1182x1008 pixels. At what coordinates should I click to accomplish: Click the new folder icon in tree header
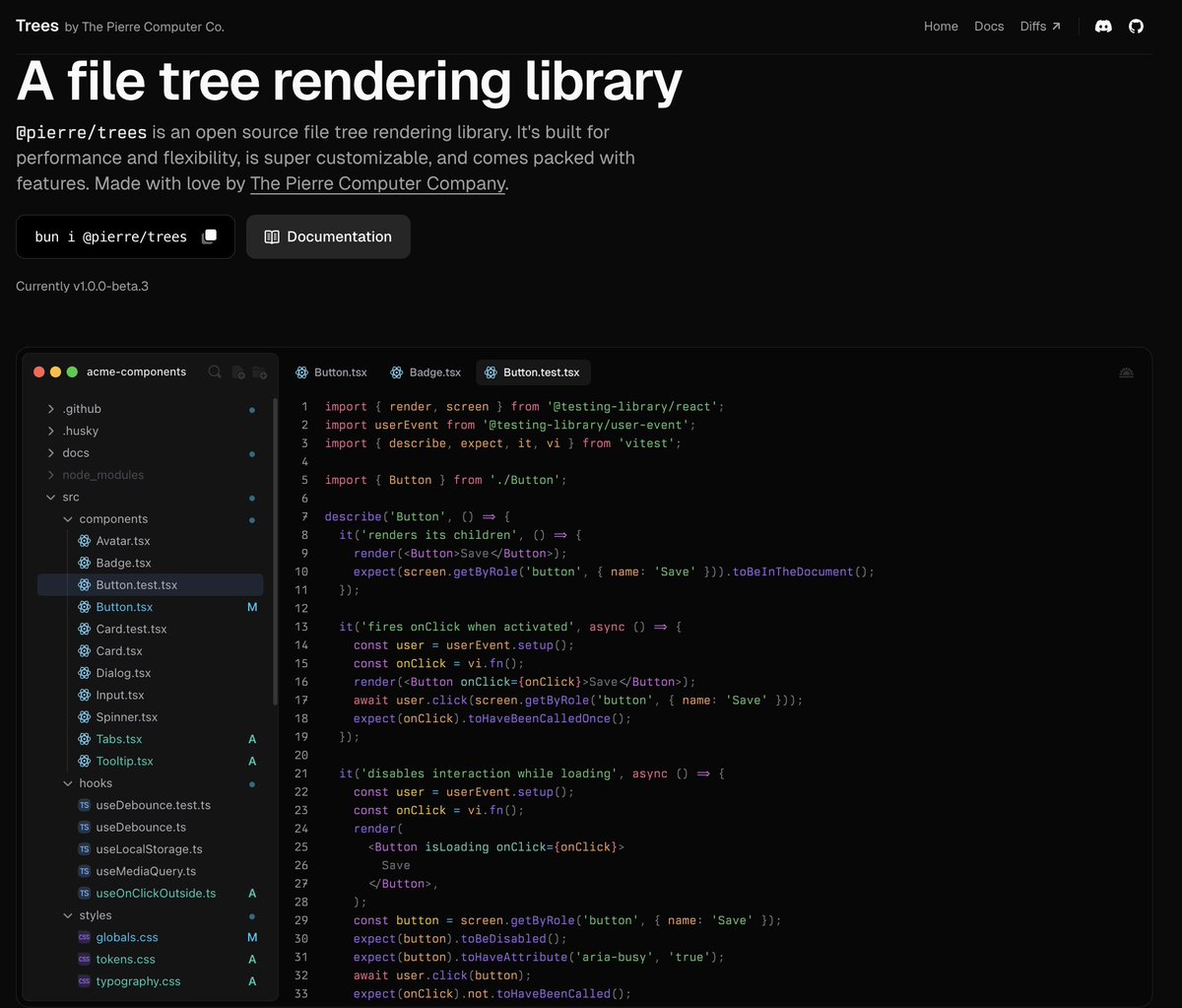coord(259,371)
